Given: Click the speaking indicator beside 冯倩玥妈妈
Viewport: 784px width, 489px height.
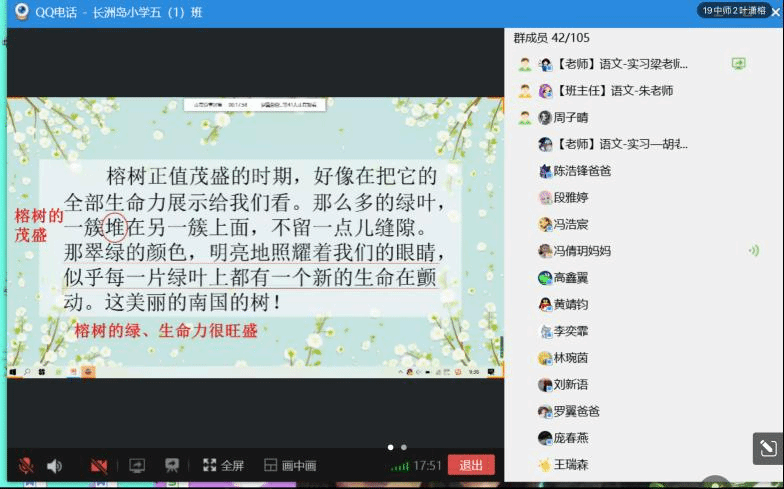Looking at the screenshot, I should tap(753, 251).
